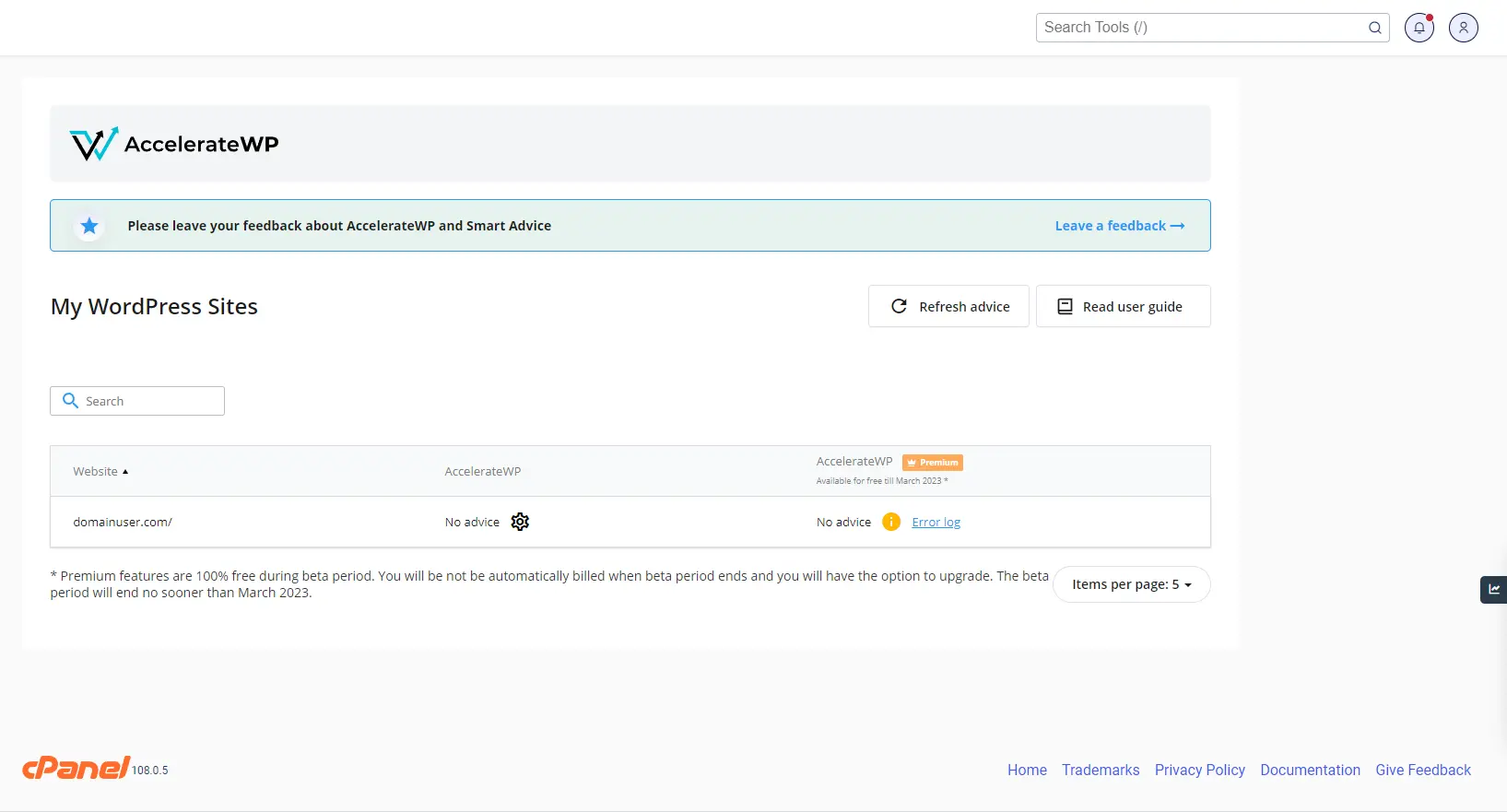
Task: Click the yellow info icon for domainuser.com
Action: click(891, 522)
